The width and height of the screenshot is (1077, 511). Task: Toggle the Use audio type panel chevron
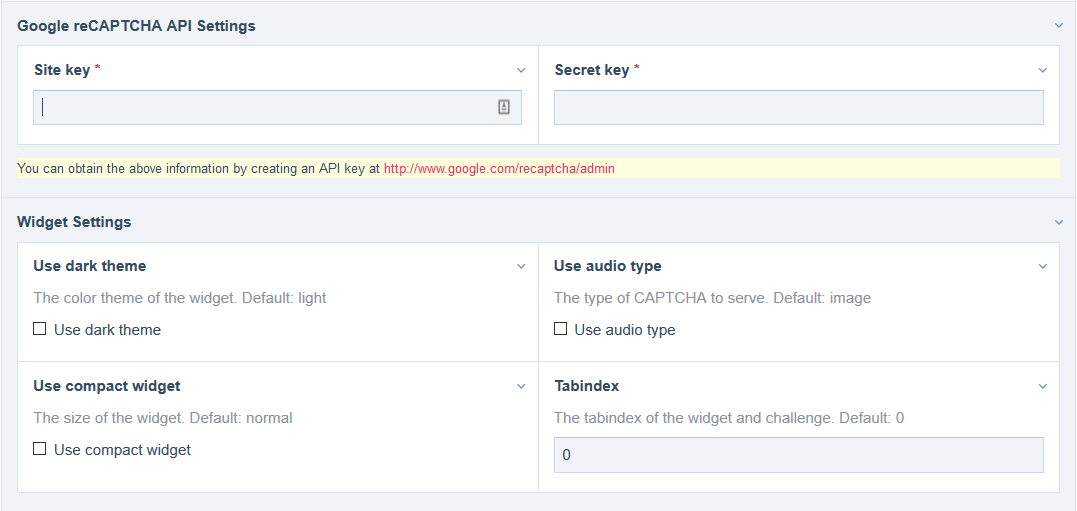coord(1042,266)
